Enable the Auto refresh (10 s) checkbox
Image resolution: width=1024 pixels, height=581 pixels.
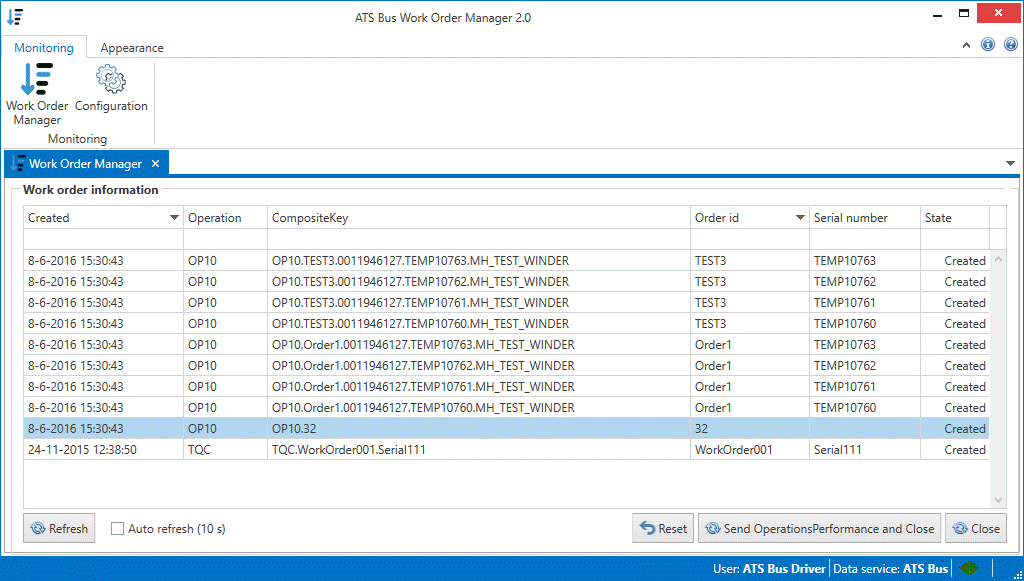tap(118, 528)
